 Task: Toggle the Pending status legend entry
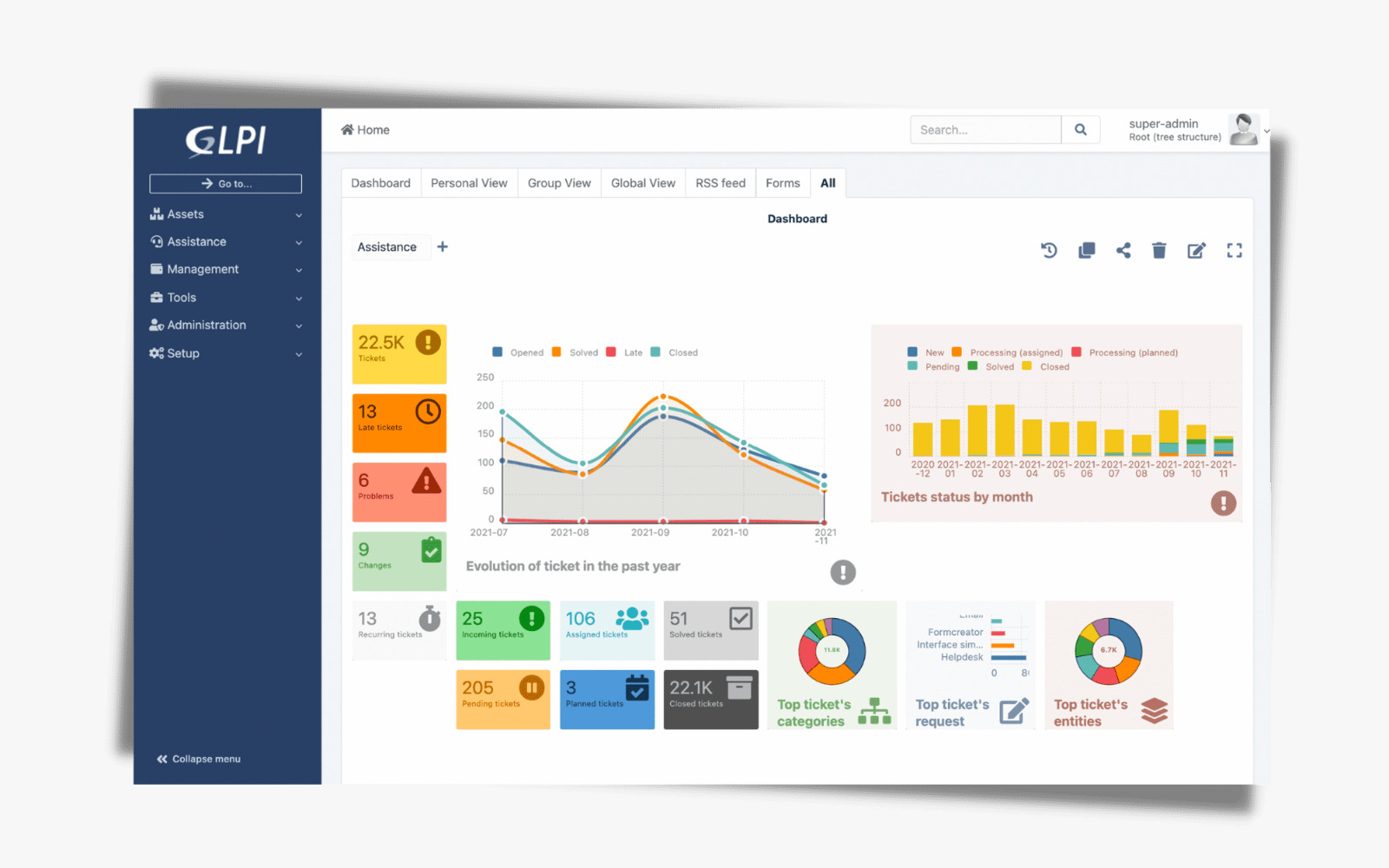click(934, 366)
